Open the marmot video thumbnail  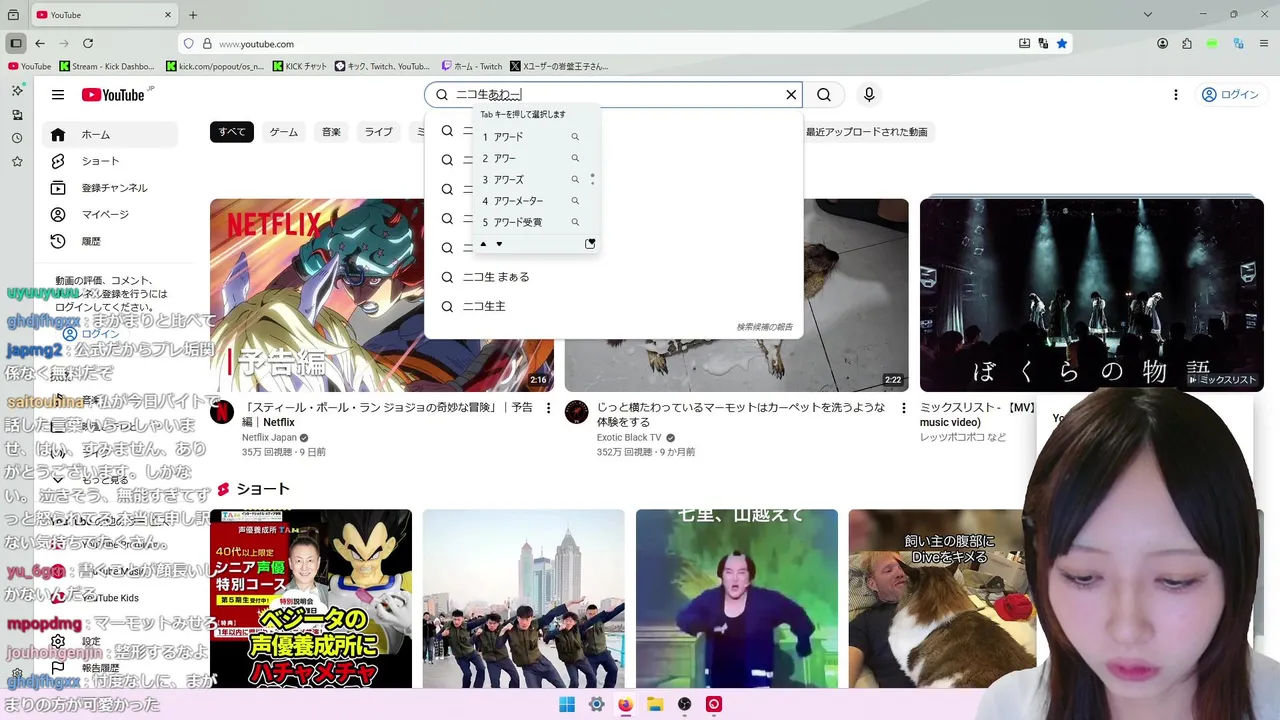(x=736, y=295)
